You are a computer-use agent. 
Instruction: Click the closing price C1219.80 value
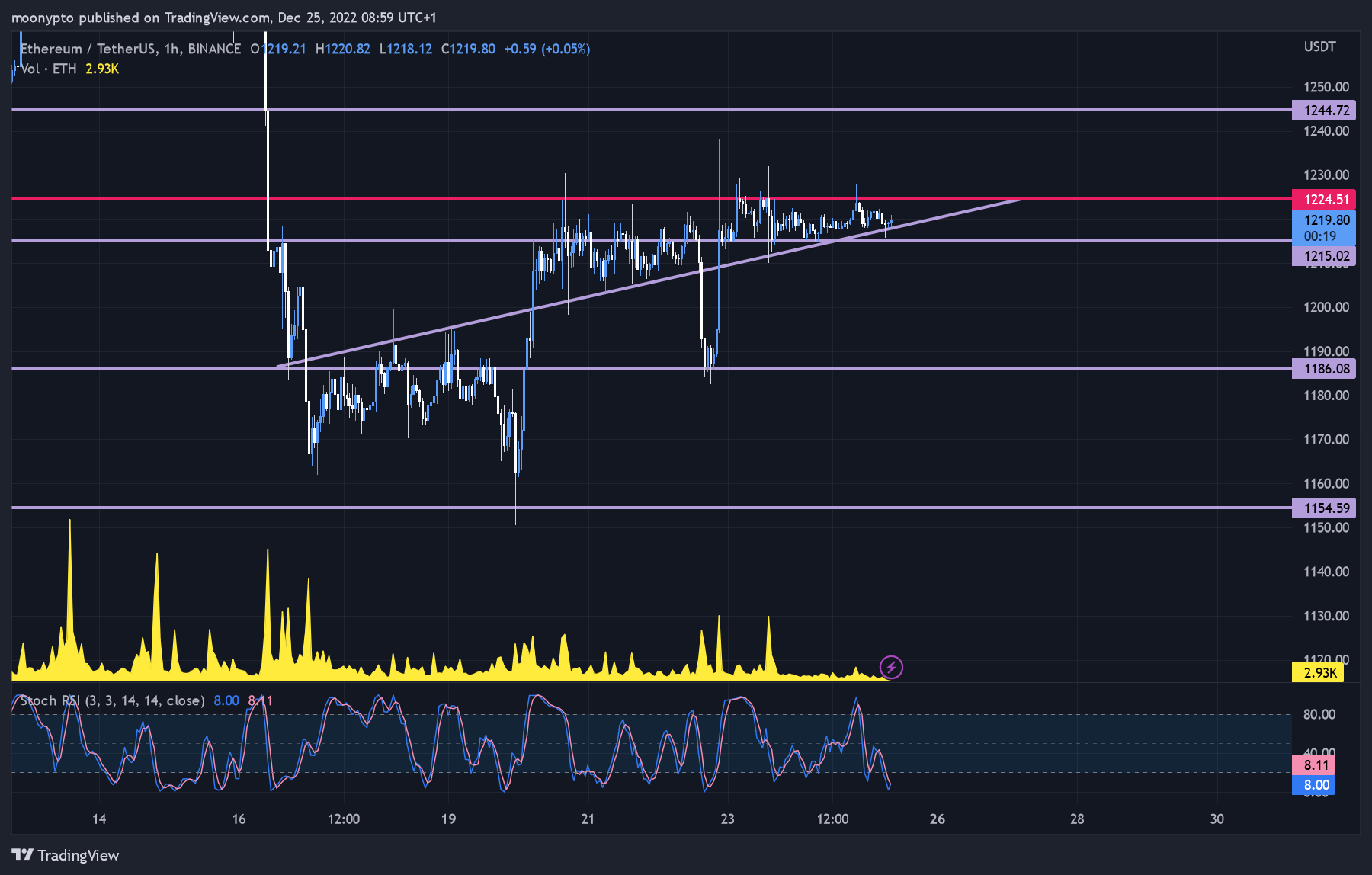point(468,49)
